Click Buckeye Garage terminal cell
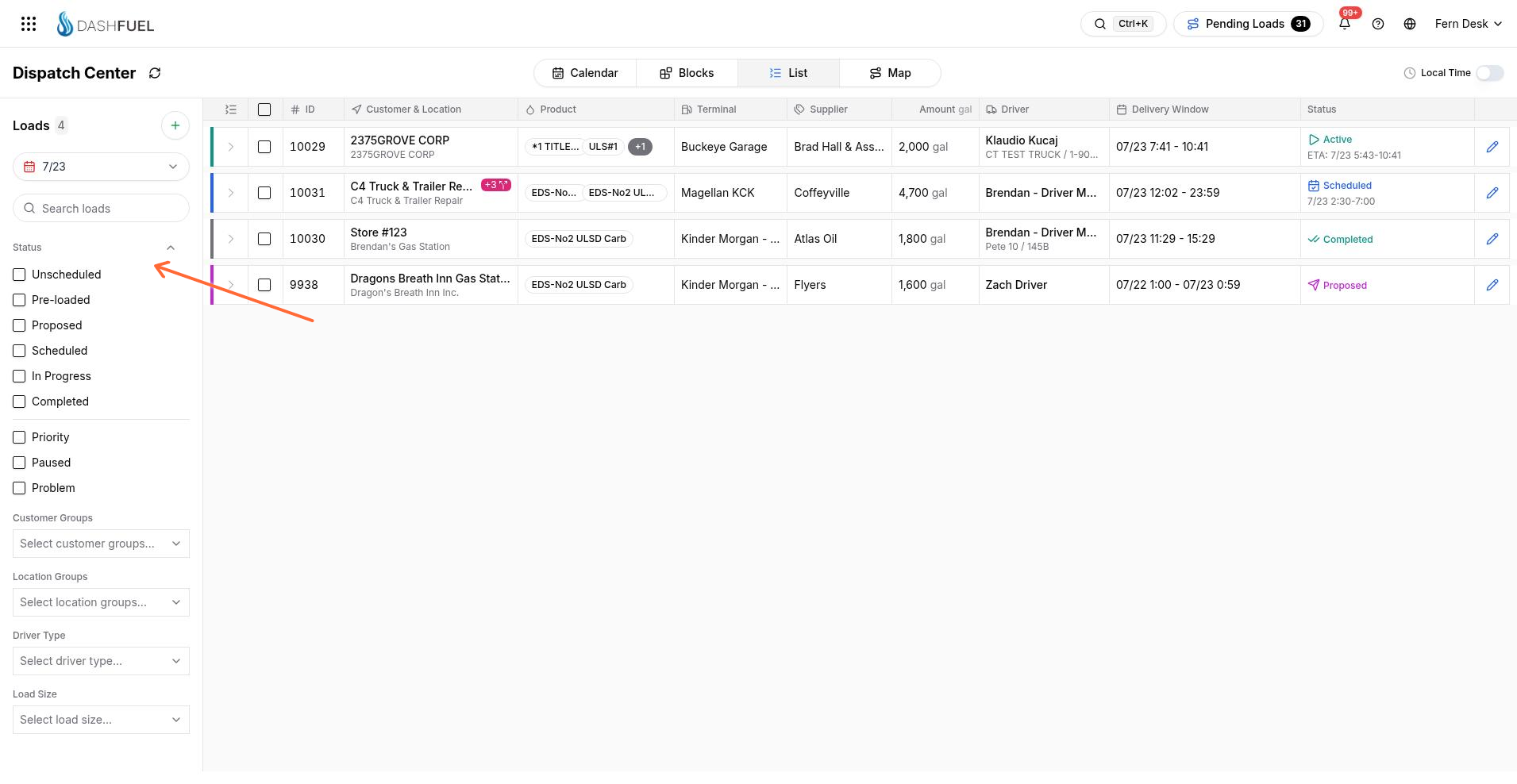This screenshot has width=1517, height=784. pyautogui.click(x=730, y=147)
